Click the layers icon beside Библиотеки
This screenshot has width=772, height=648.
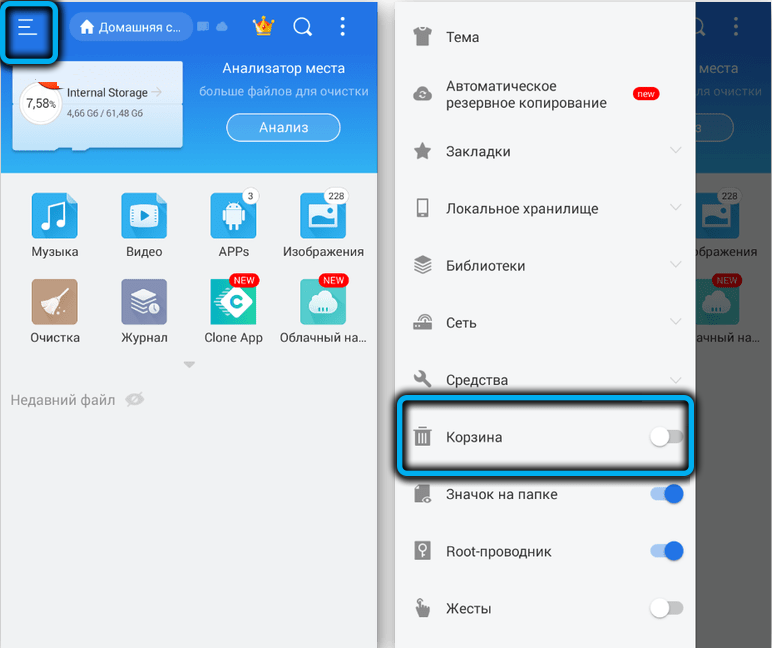(422, 265)
